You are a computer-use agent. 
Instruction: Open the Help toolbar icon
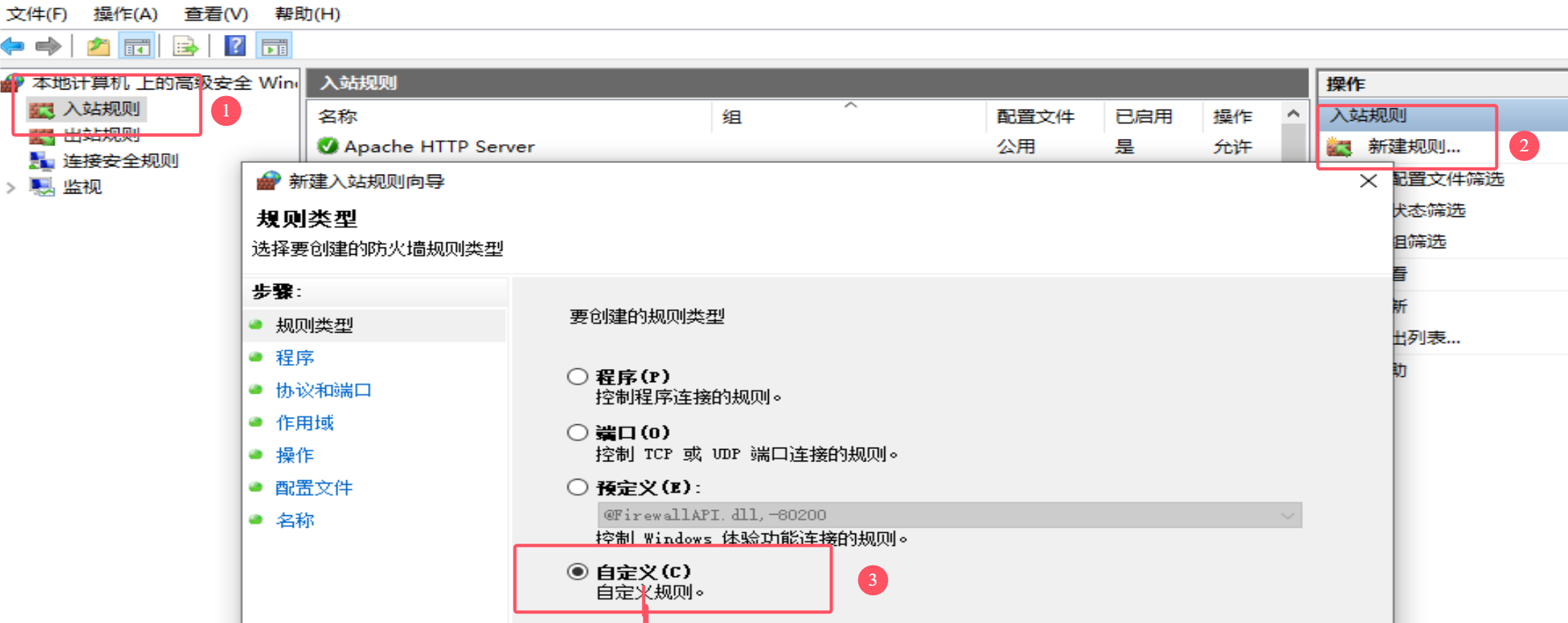(235, 46)
